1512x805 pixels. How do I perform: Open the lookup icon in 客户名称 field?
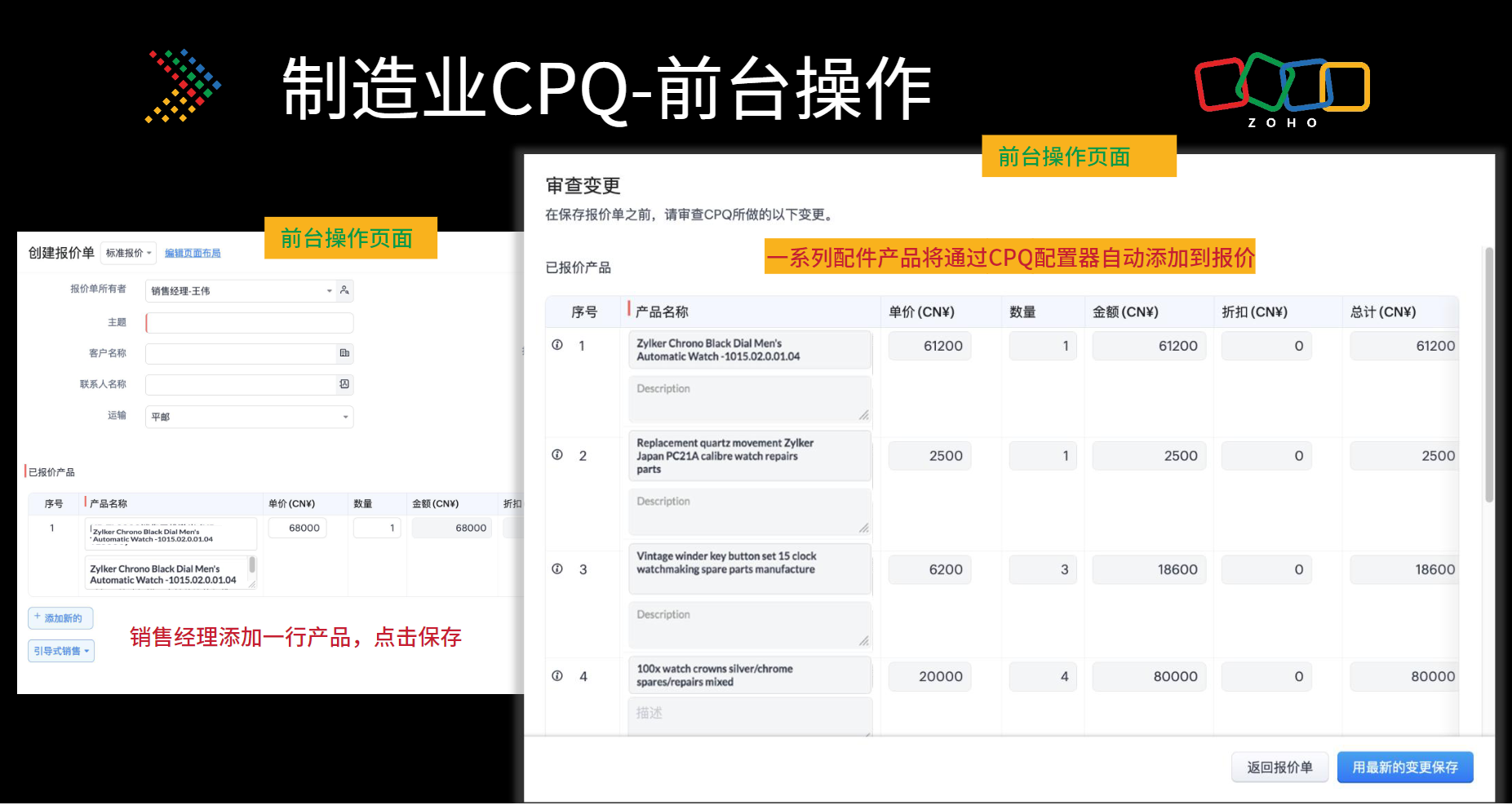pos(344,353)
